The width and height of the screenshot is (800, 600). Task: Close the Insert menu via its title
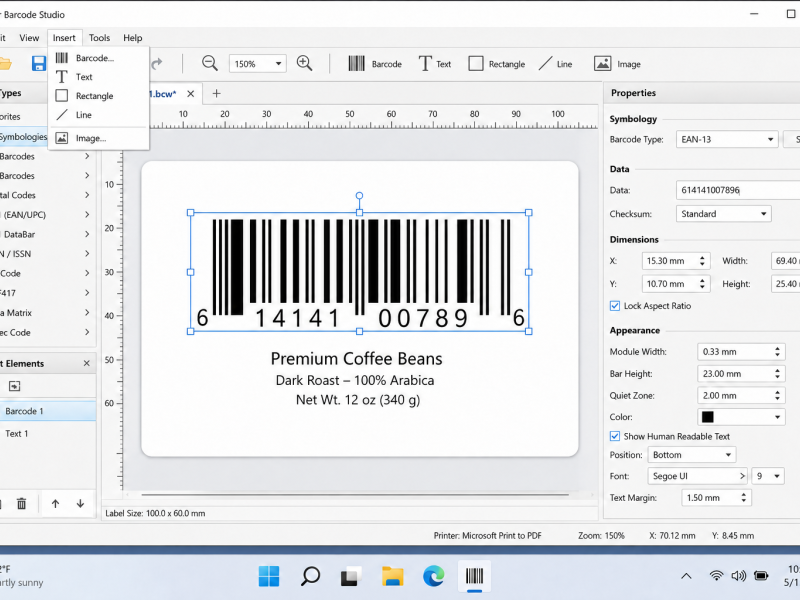[x=64, y=38]
